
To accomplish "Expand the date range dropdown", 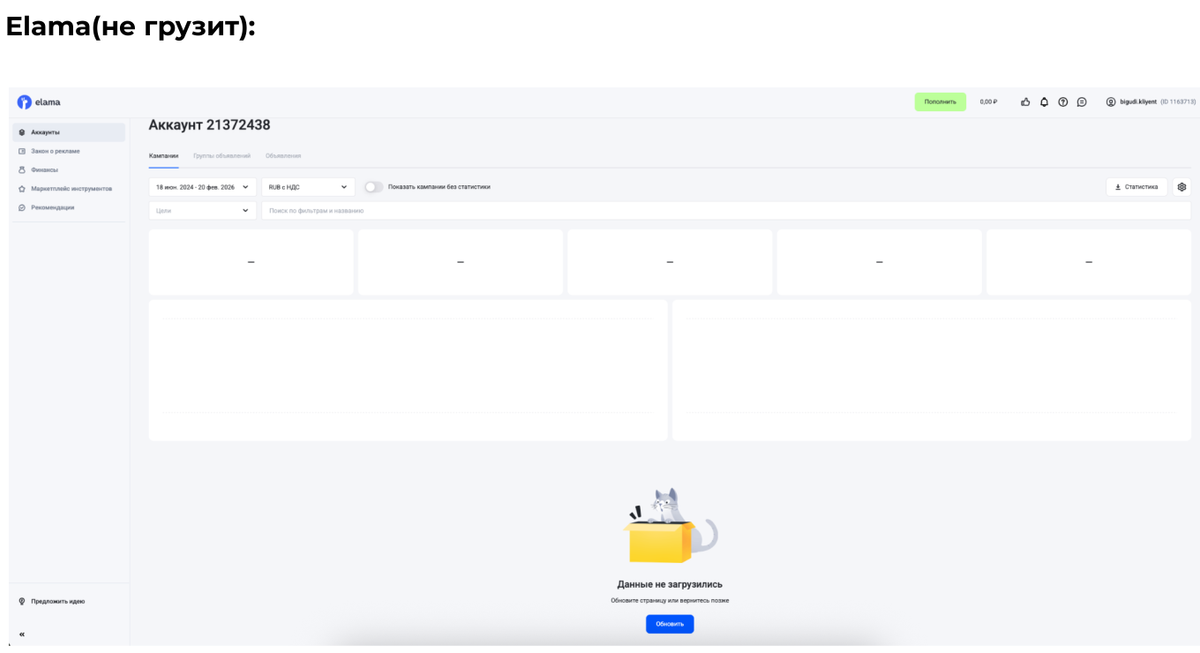I will tap(203, 187).
